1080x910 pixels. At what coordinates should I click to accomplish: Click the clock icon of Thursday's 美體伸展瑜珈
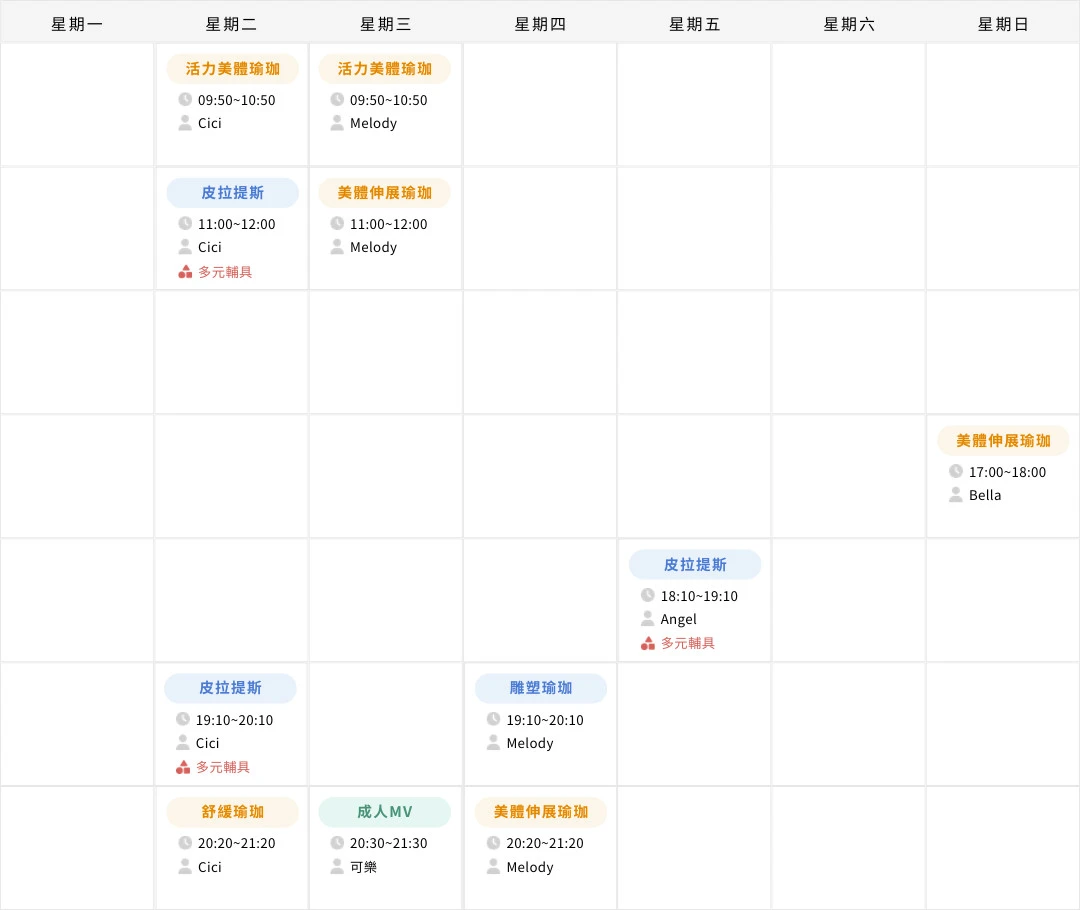click(492, 843)
